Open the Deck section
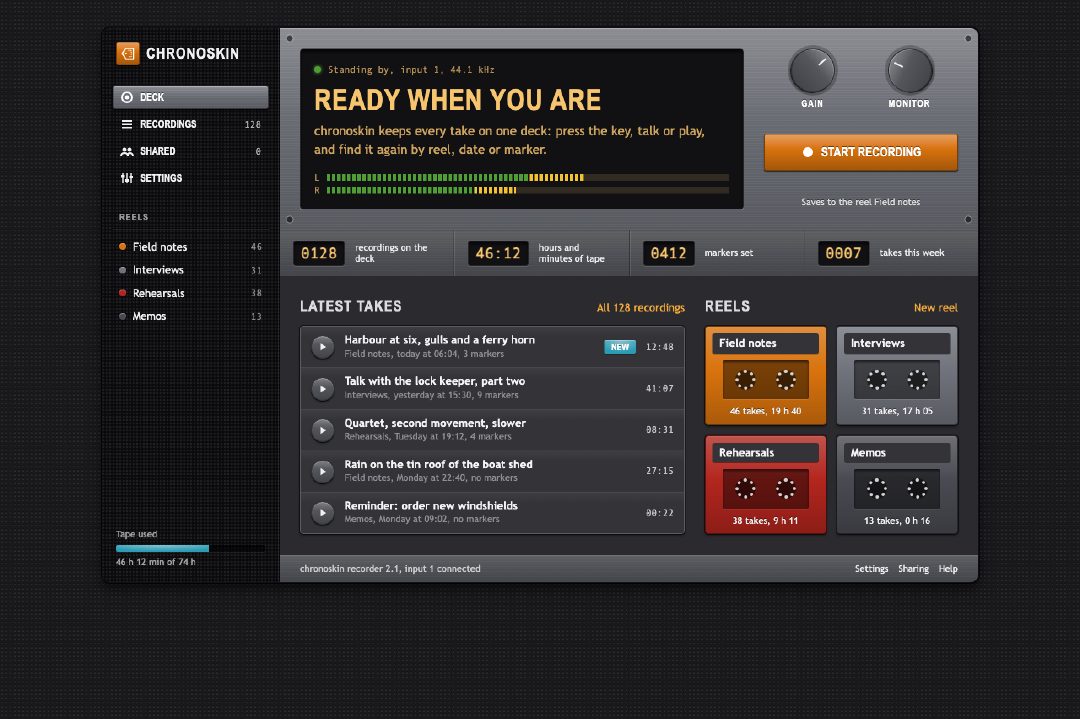Viewport: 1080px width, 719px height. (x=191, y=97)
